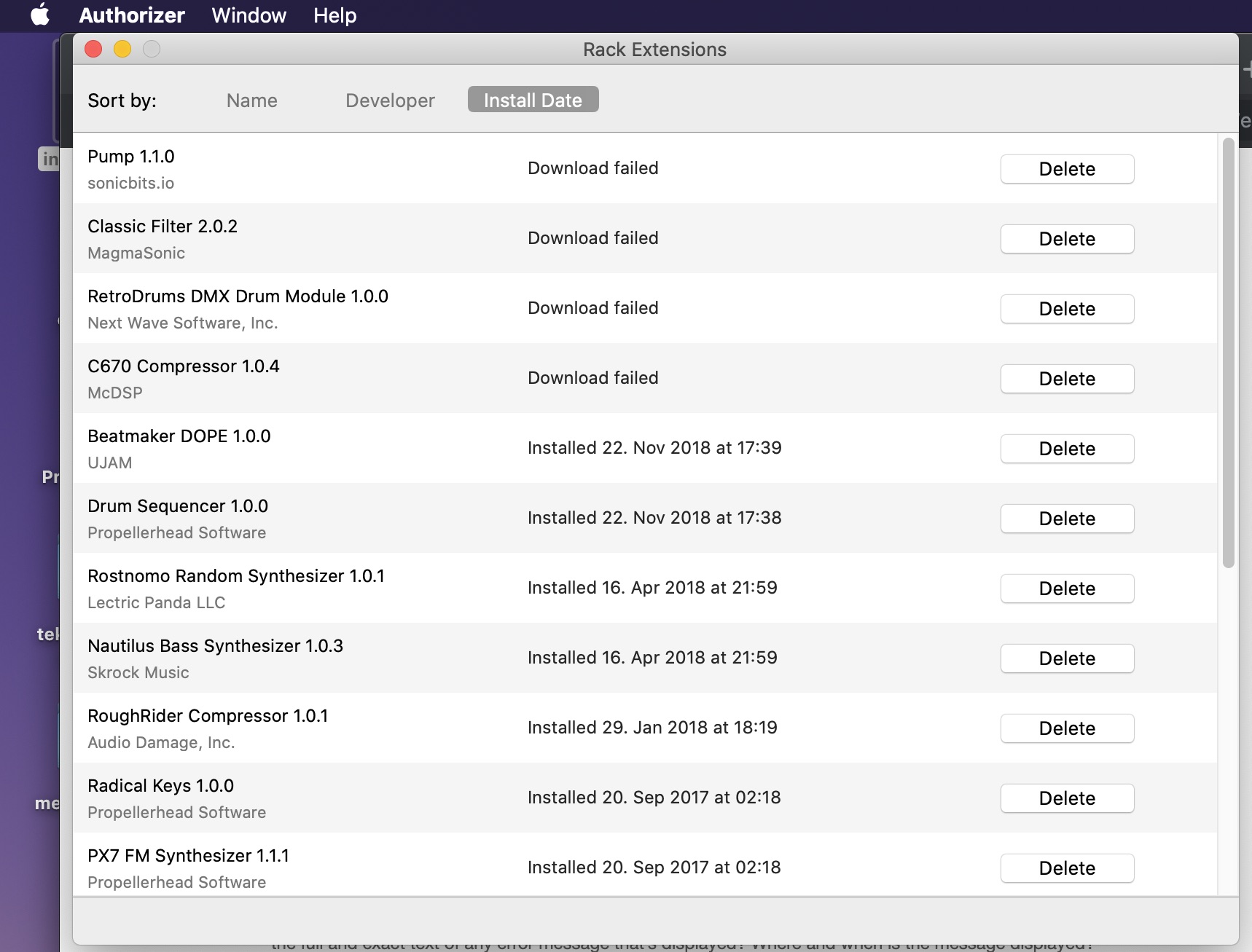Delete PX7 FM Synthesizer 1.1.1 extension

pos(1067,868)
